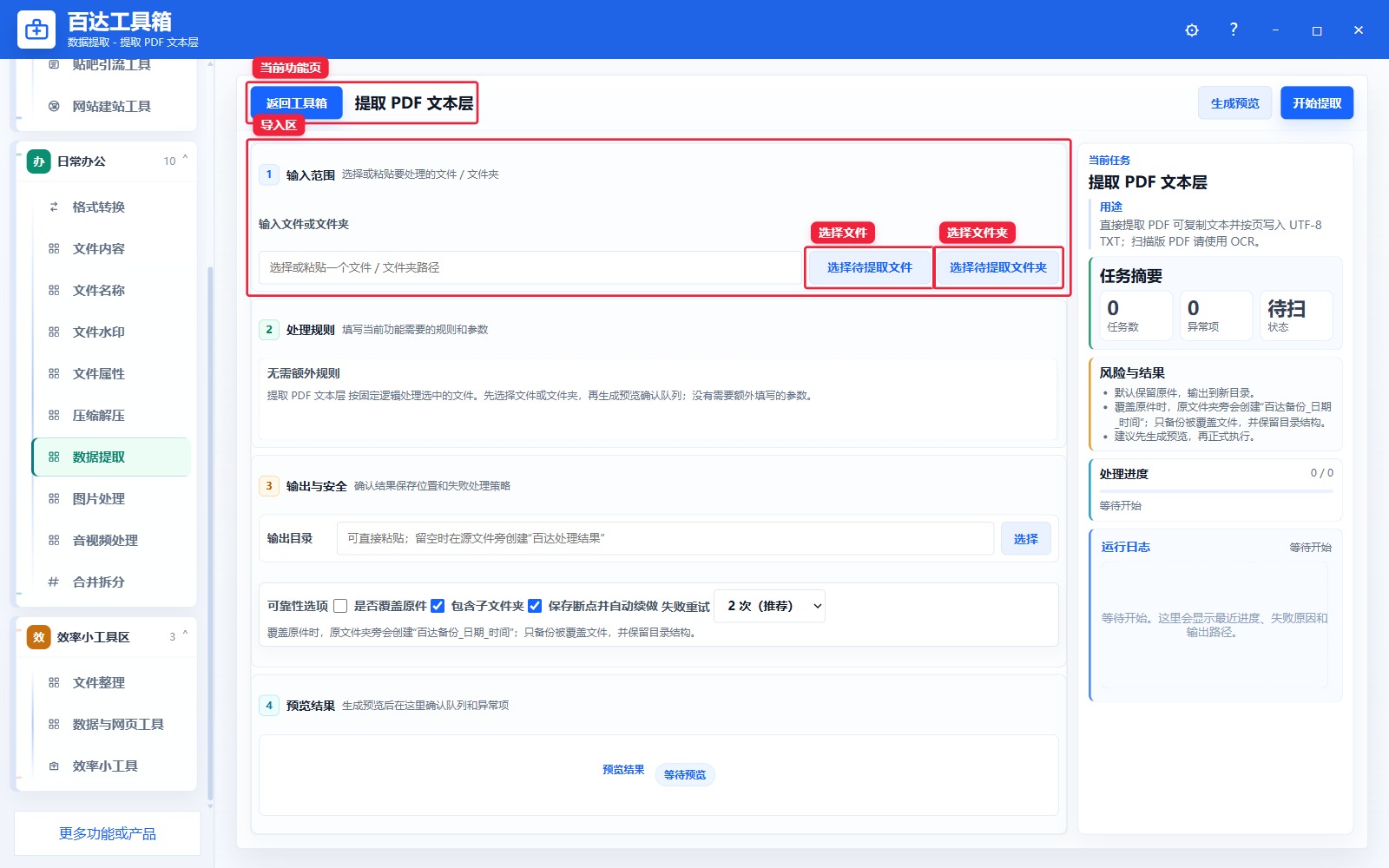The height and width of the screenshot is (868, 1389).
Task: Click the swap icon beside 格式转换
Action: (x=54, y=207)
